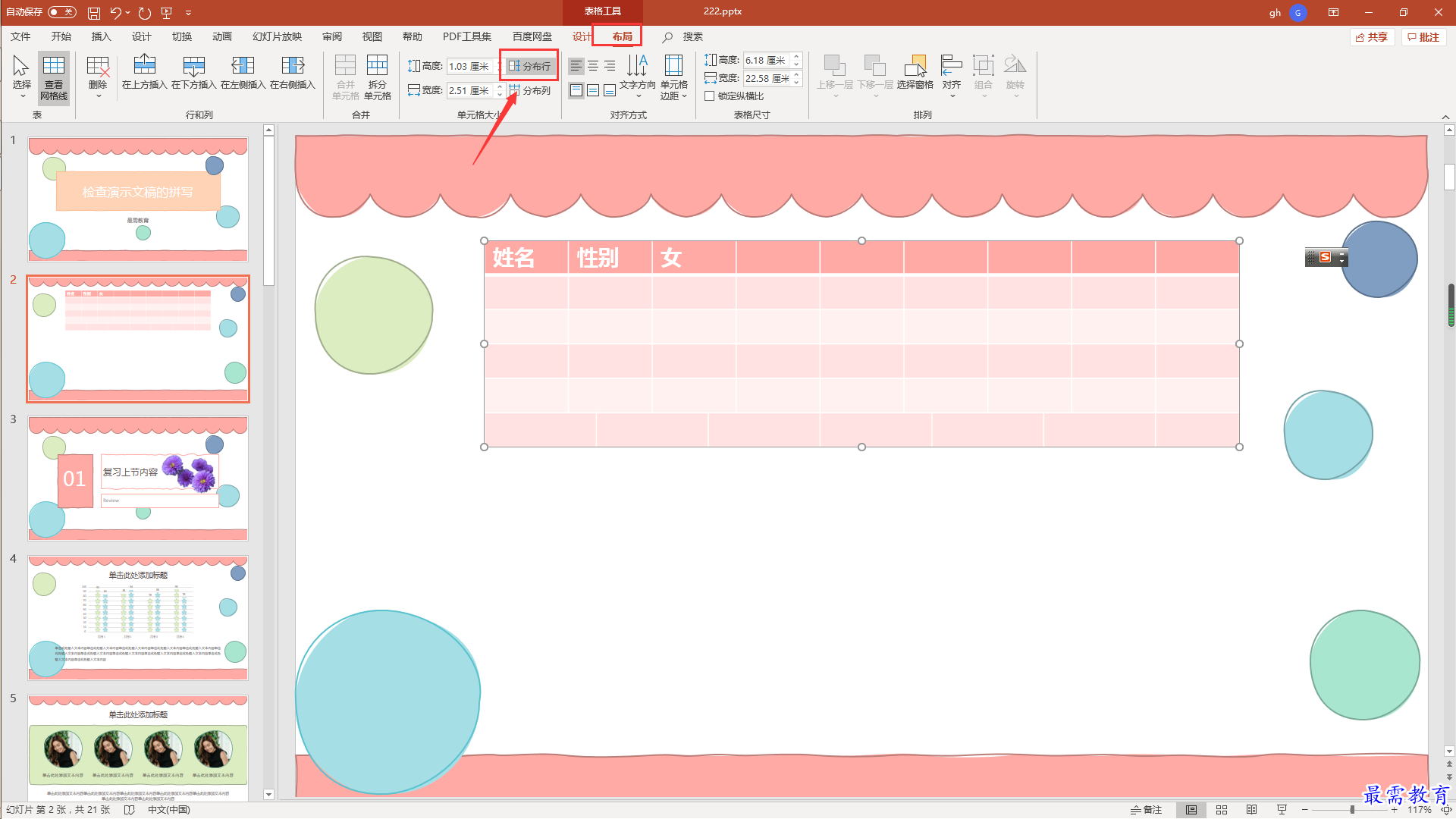This screenshot has height=819, width=1456.
Task: Click 分布行 distribute rows button
Action: tap(529, 66)
